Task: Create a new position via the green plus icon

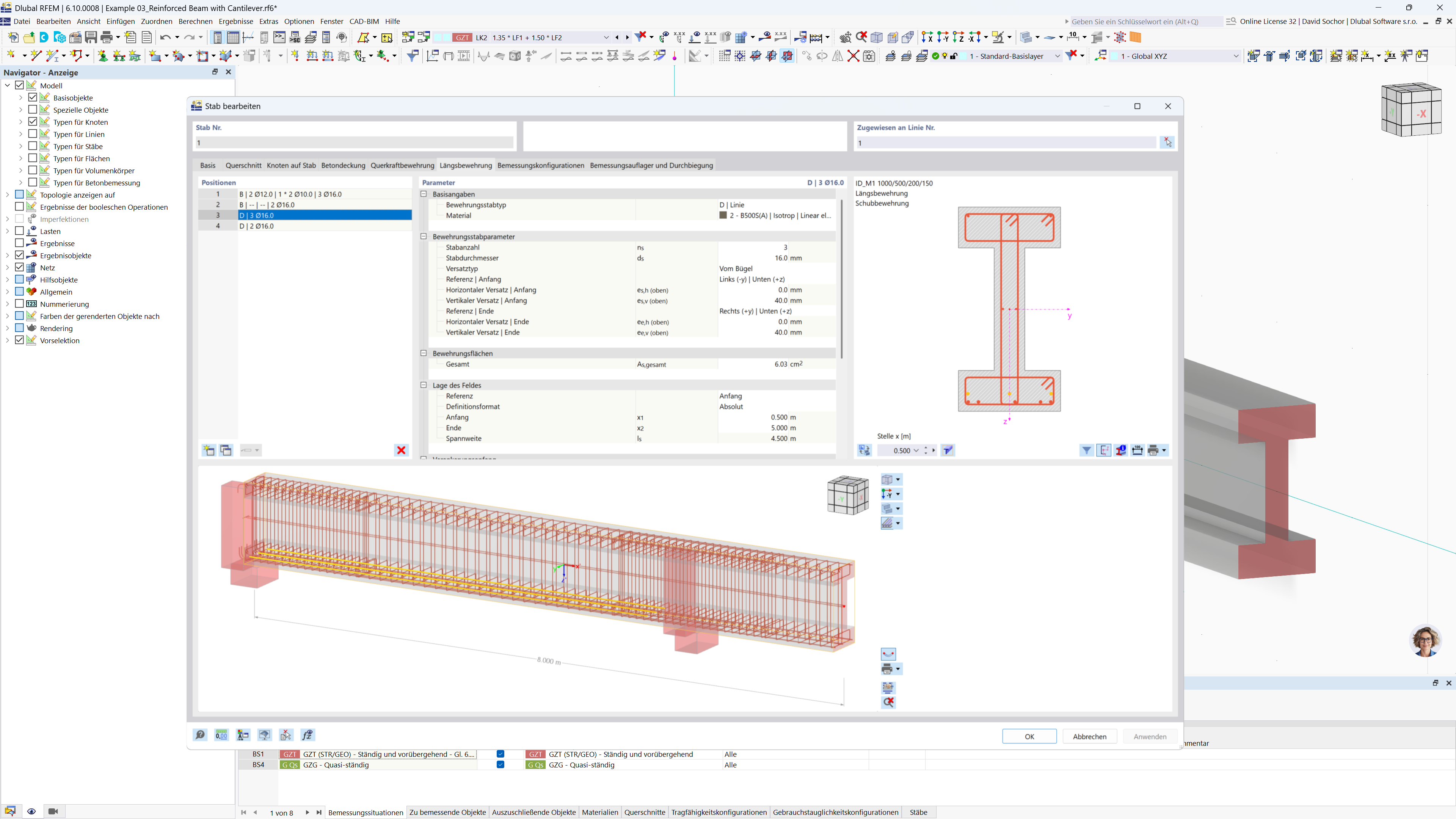Action: click(209, 450)
